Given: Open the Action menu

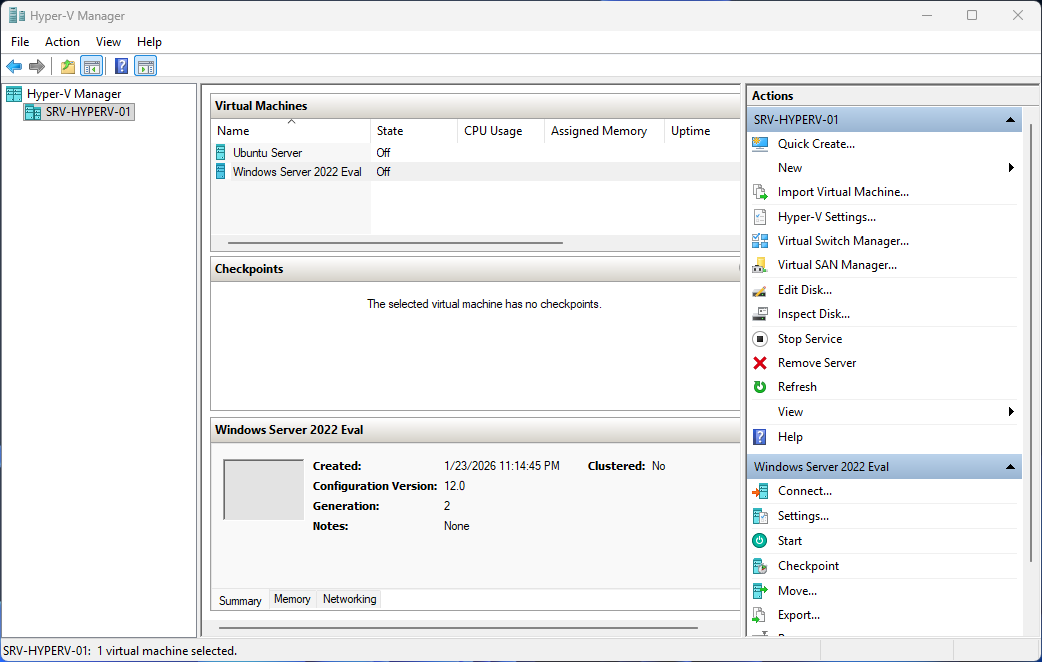Looking at the screenshot, I should coord(62,41).
